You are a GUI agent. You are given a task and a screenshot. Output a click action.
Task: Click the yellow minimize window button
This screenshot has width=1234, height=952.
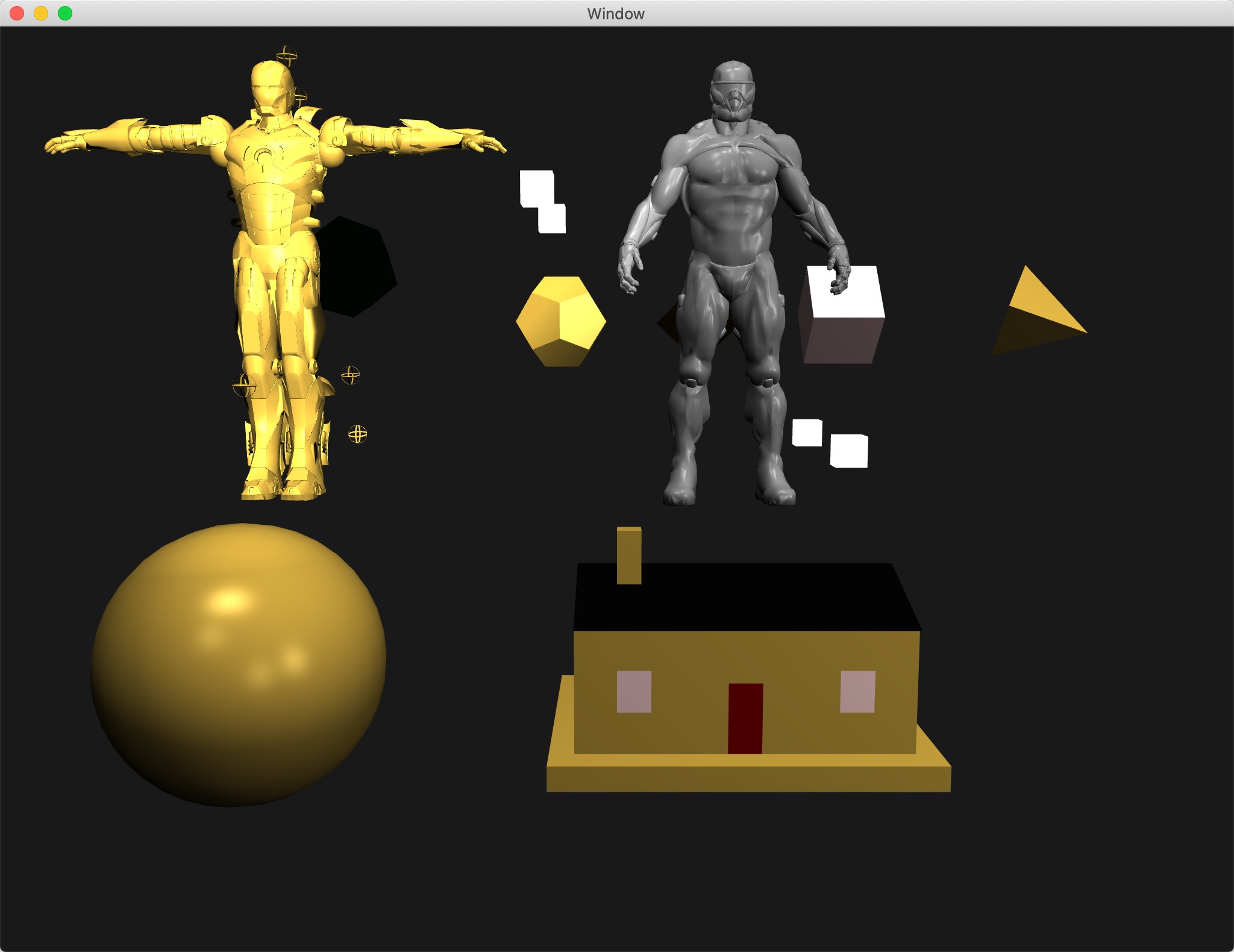(x=41, y=13)
